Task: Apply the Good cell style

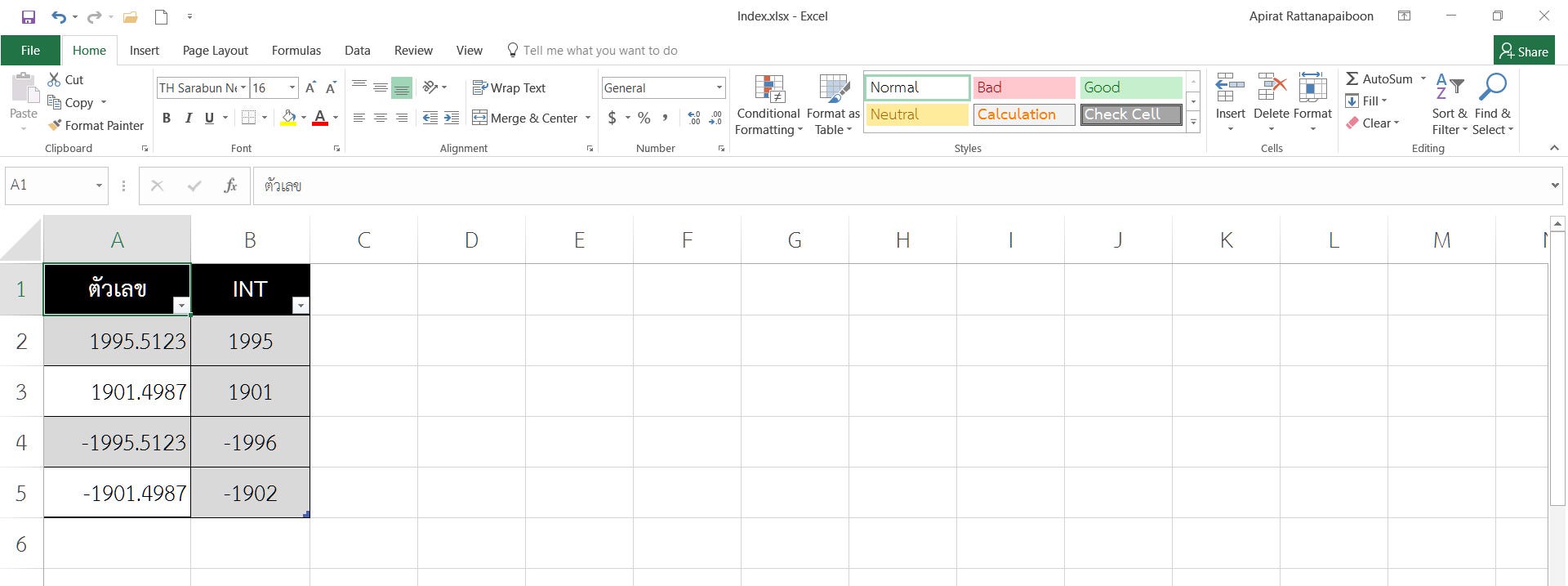Action: tap(1131, 87)
